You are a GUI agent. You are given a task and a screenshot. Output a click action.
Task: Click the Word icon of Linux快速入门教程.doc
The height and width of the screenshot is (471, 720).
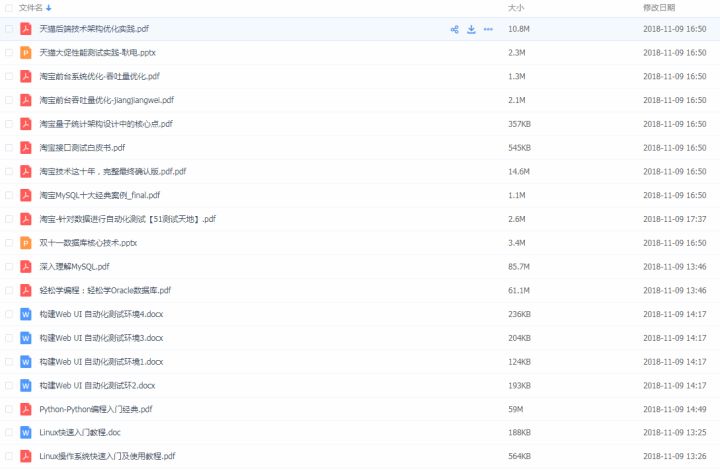click(26, 432)
